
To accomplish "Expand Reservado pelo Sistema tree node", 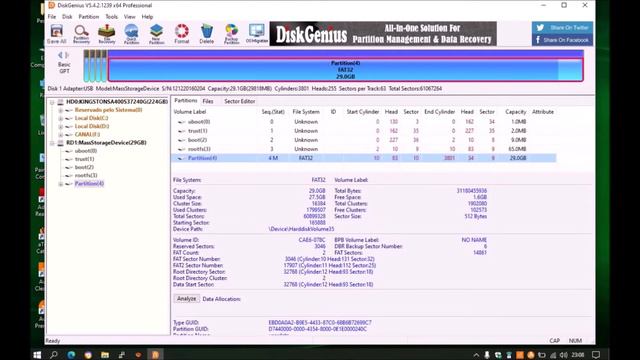I will (60, 110).
